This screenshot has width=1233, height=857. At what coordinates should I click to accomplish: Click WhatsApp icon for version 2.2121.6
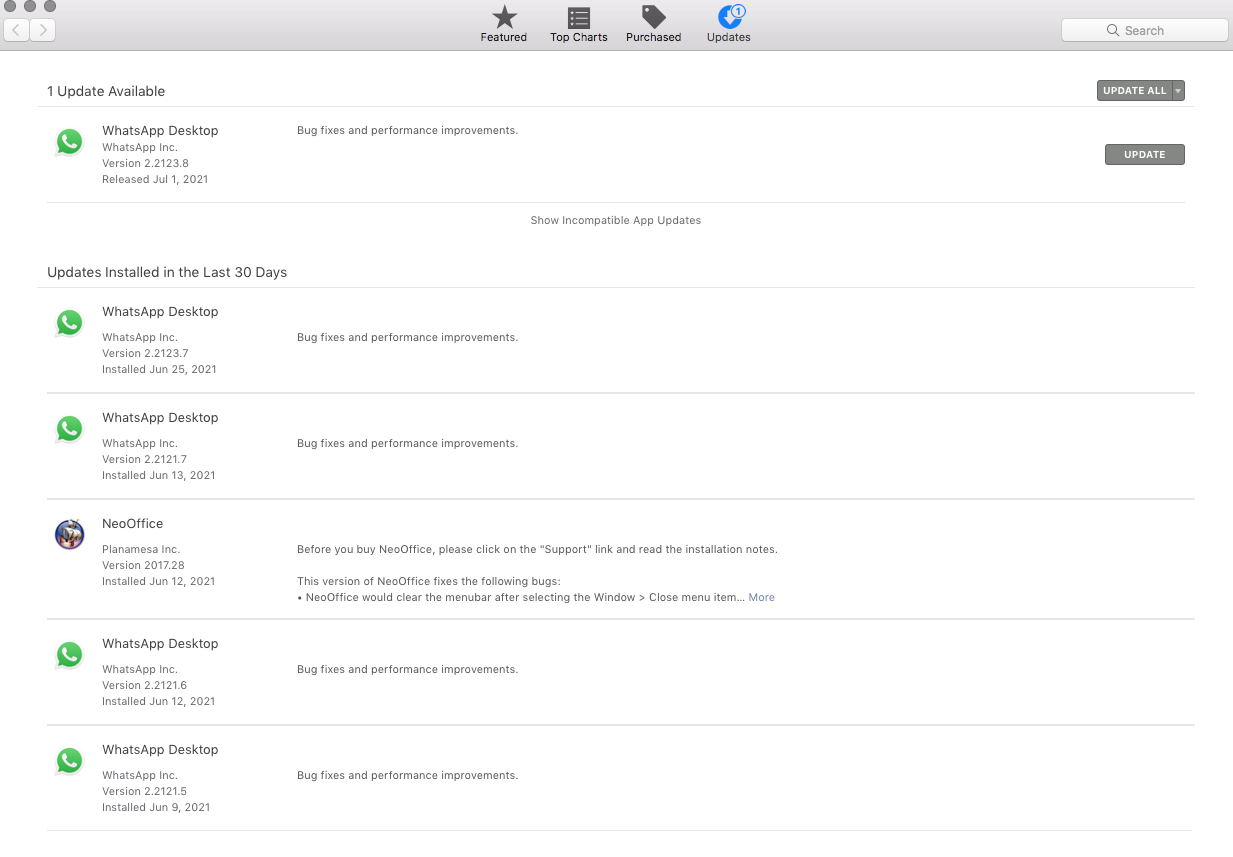[69, 655]
